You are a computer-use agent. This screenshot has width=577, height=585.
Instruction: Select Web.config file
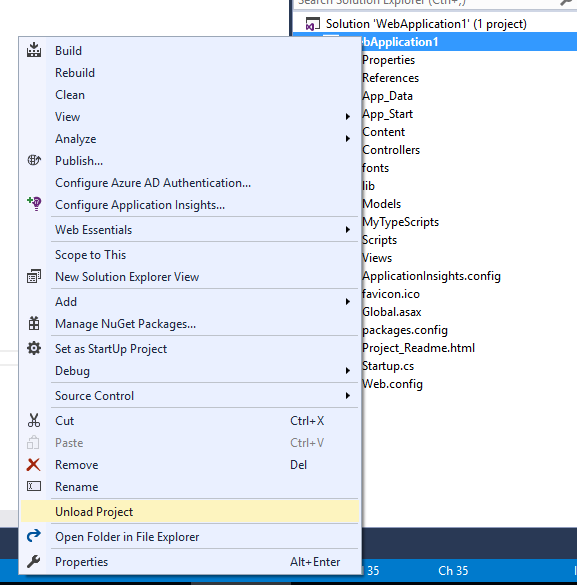pos(392,384)
